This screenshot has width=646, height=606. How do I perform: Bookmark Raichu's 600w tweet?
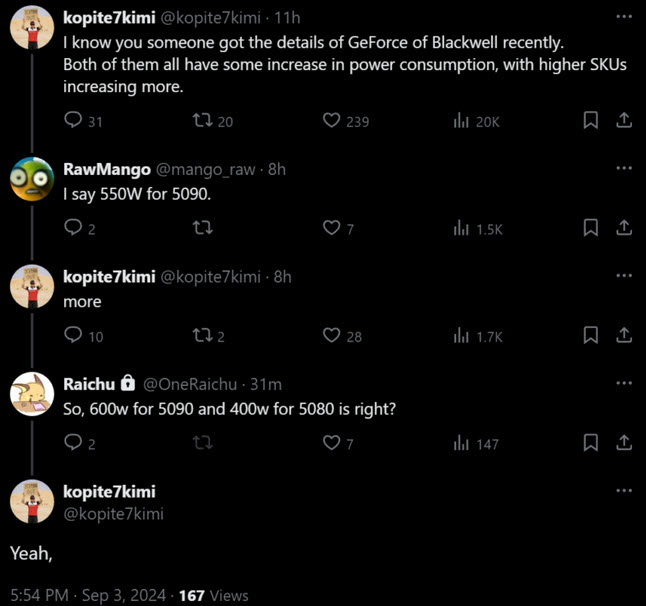(591, 443)
